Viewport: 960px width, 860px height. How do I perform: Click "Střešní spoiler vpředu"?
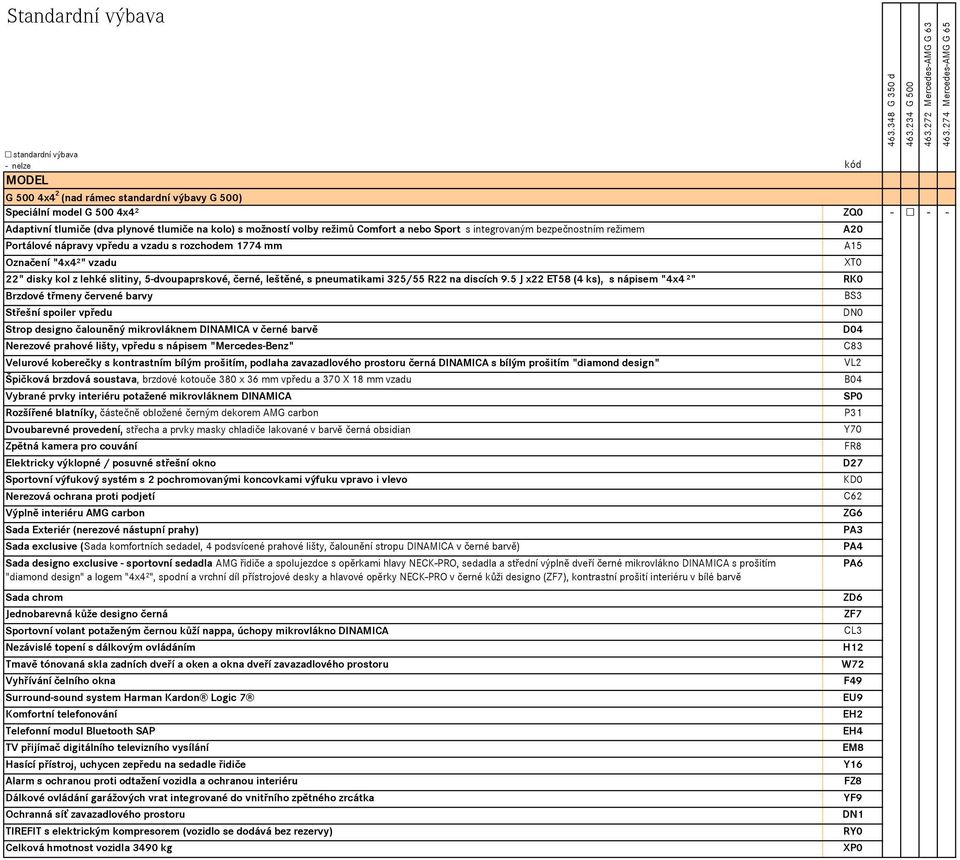click(59, 313)
